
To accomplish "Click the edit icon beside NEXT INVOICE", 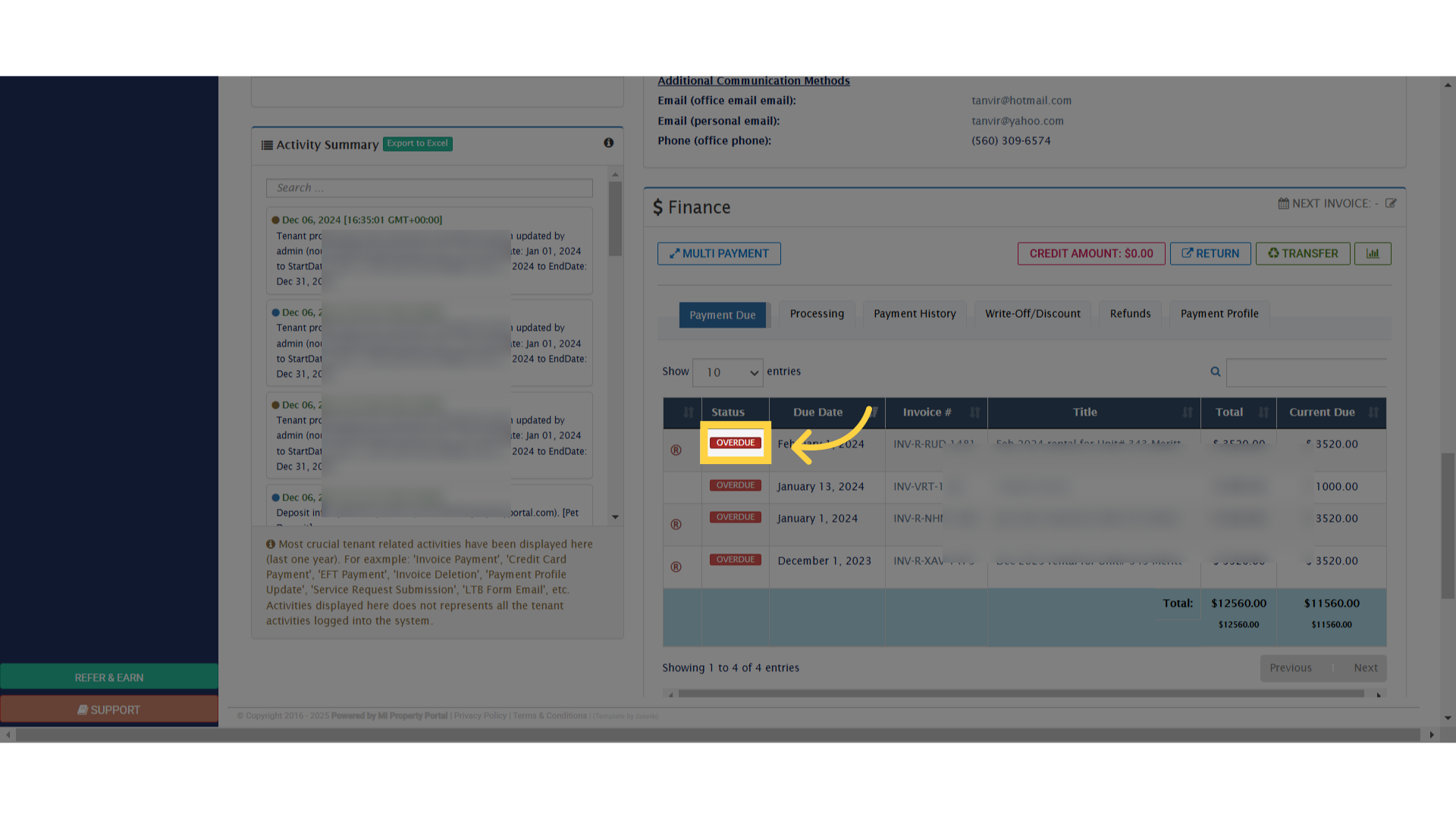I will pyautogui.click(x=1390, y=203).
